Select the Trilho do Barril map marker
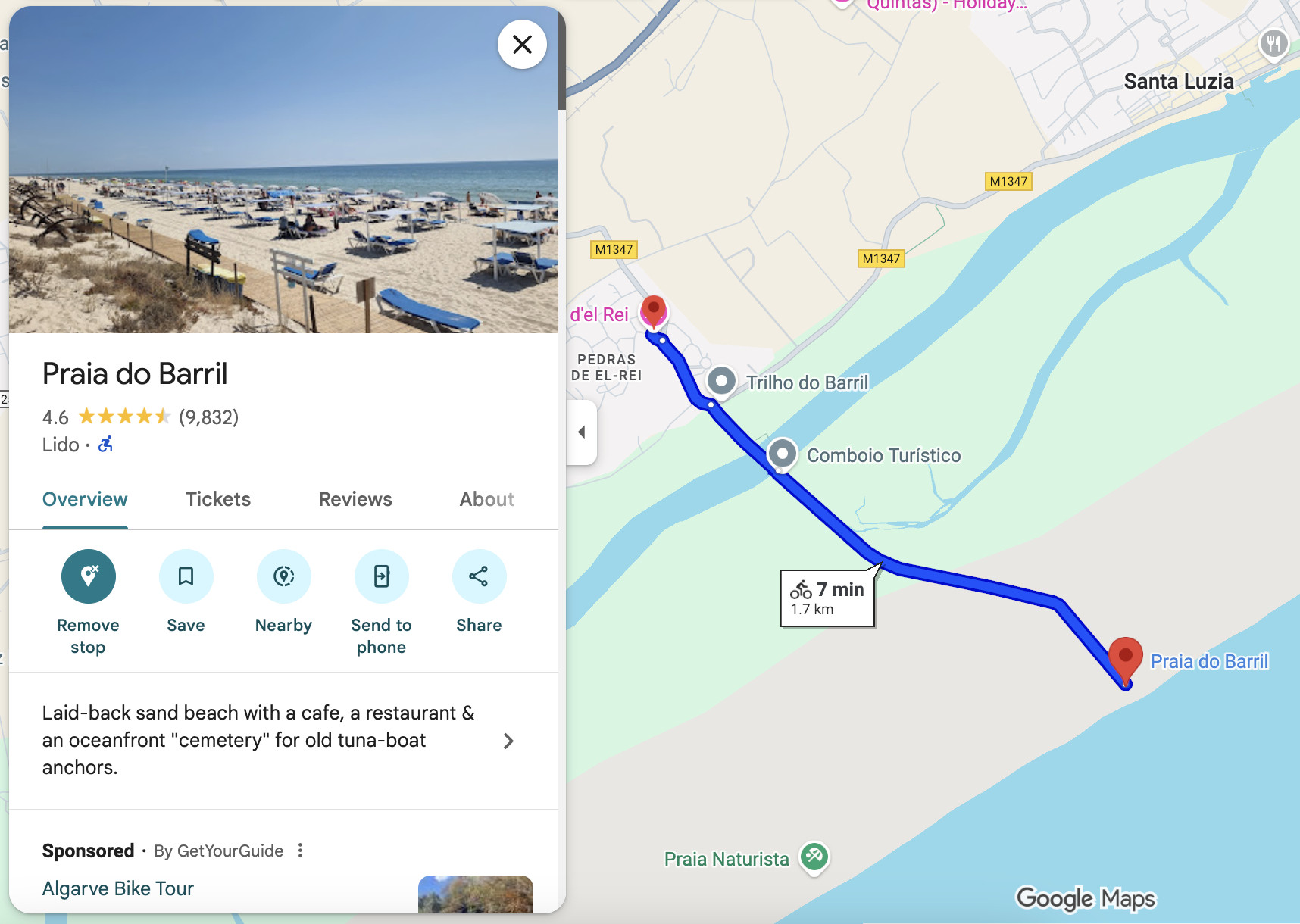Screen dimensions: 1300x924 (721, 381)
